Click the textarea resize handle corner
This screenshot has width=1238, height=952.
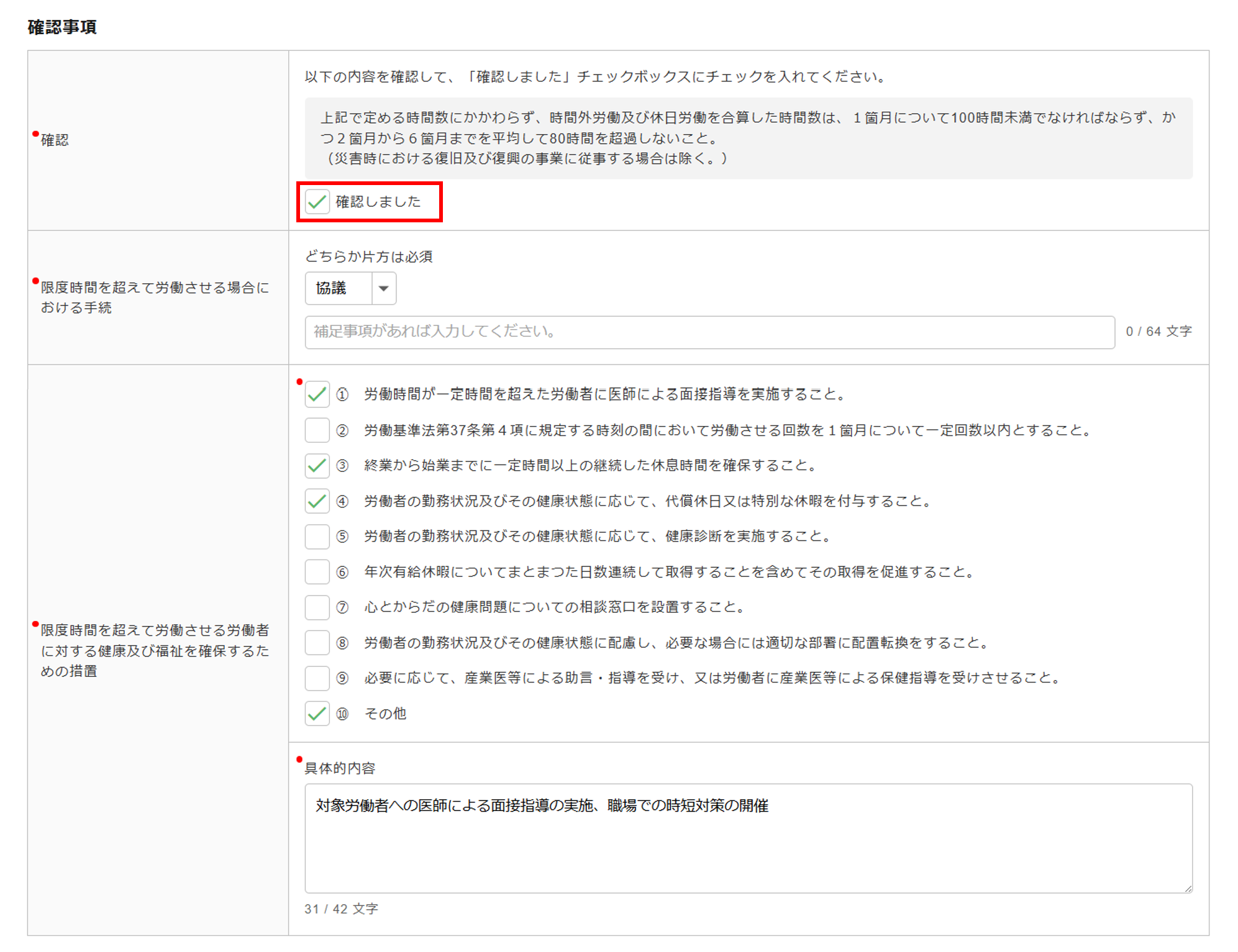click(x=1188, y=889)
